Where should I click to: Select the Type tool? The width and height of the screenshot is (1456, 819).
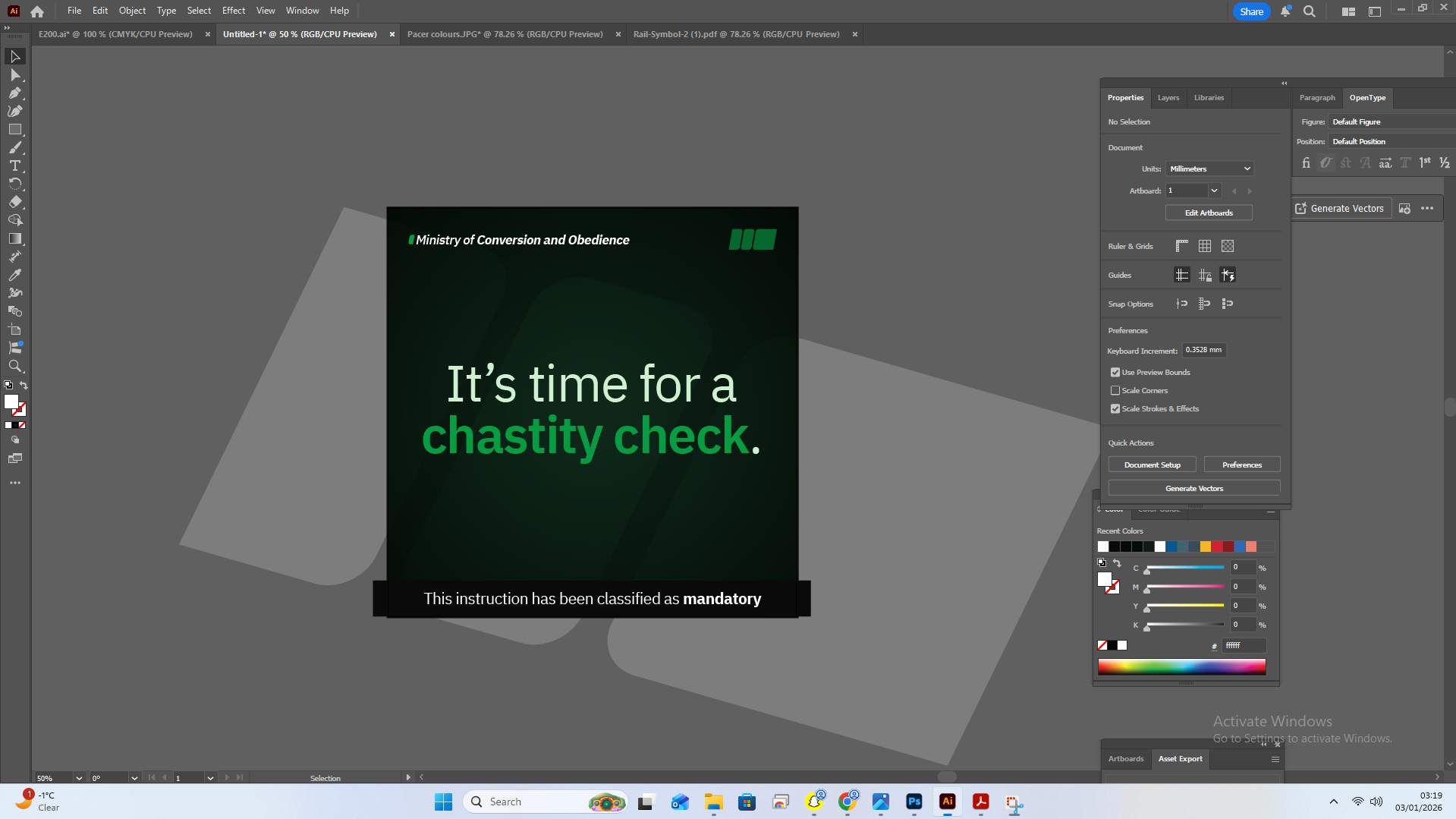point(14,165)
